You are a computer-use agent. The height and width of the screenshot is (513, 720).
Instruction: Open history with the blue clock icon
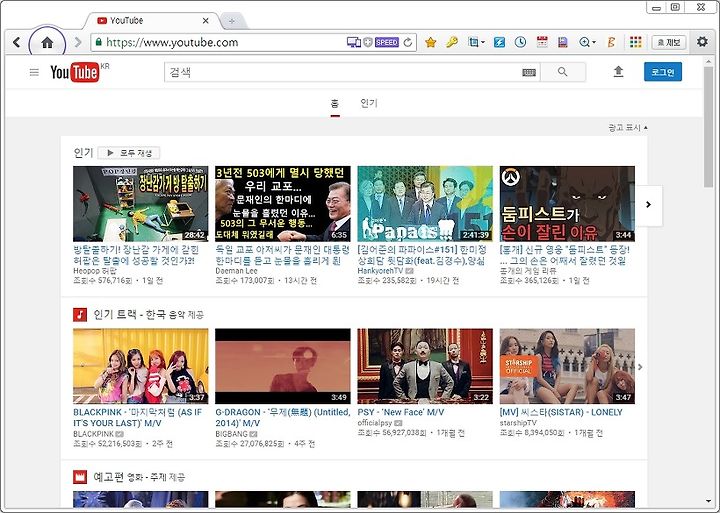[x=520, y=42]
